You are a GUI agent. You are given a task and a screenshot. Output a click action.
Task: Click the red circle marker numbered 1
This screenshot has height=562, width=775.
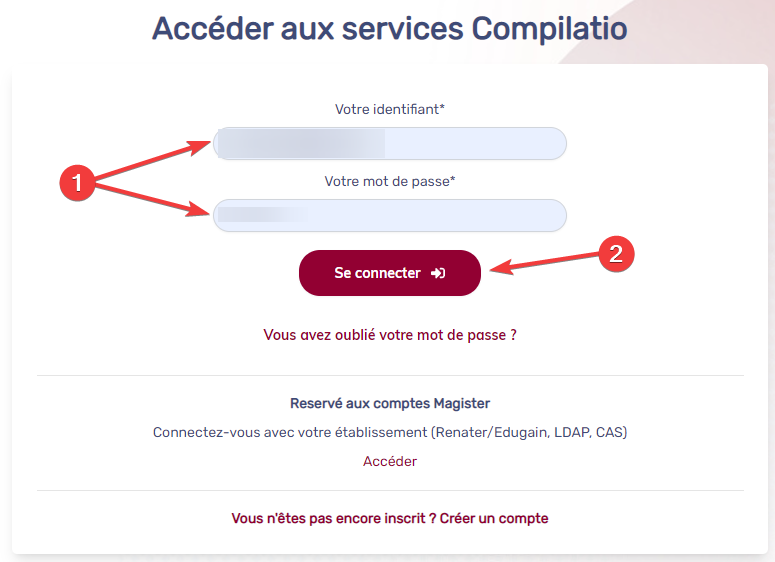pos(77,182)
